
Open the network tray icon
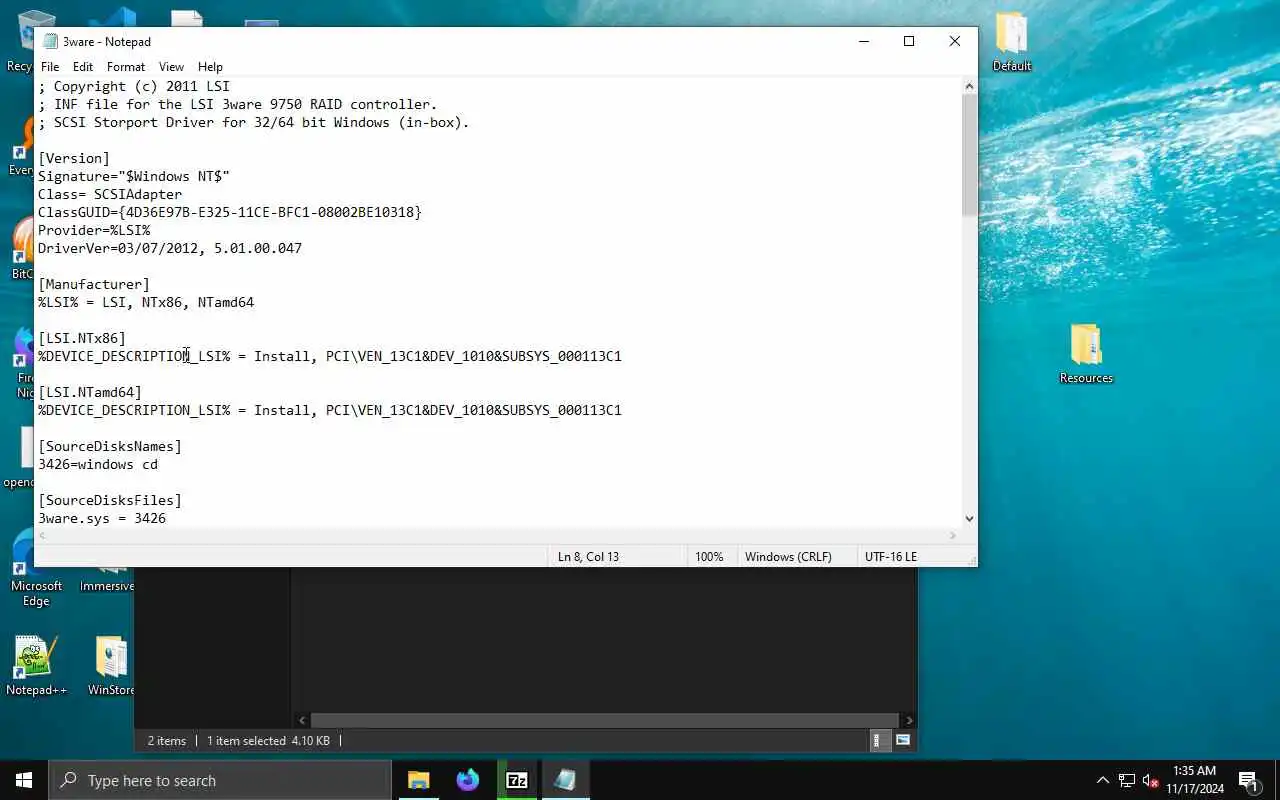(1127, 780)
